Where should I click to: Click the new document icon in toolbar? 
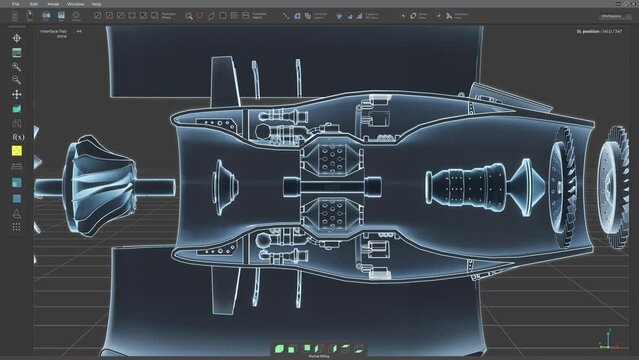[x=15, y=16]
